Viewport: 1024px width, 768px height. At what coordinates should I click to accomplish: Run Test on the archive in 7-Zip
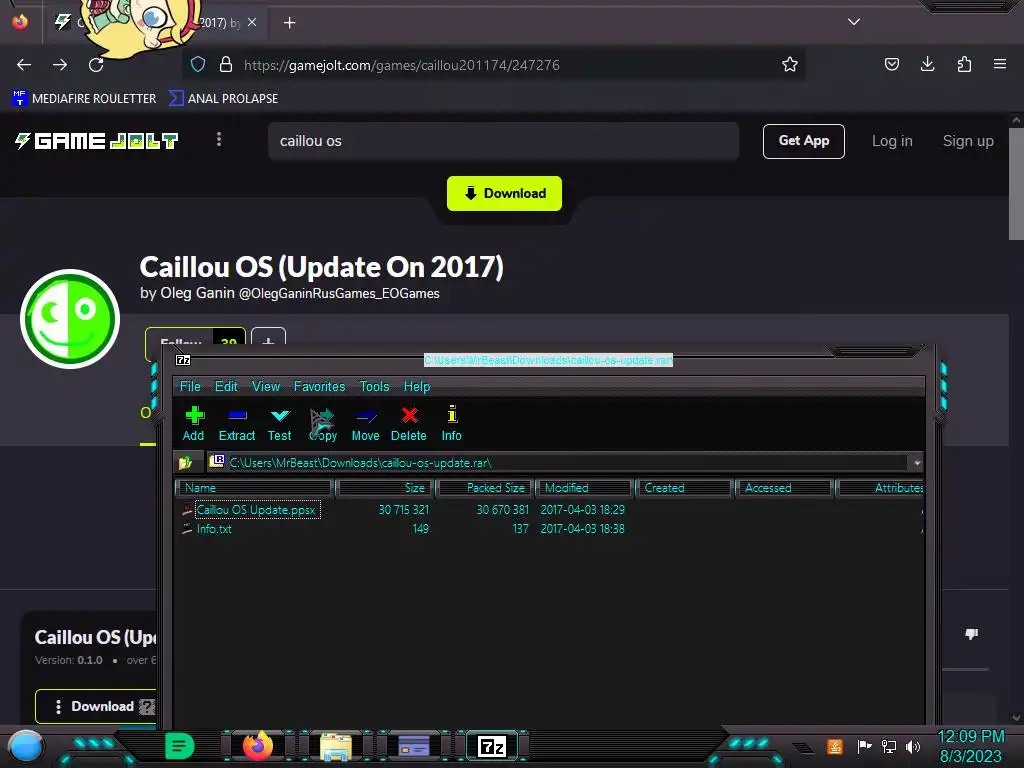(280, 423)
